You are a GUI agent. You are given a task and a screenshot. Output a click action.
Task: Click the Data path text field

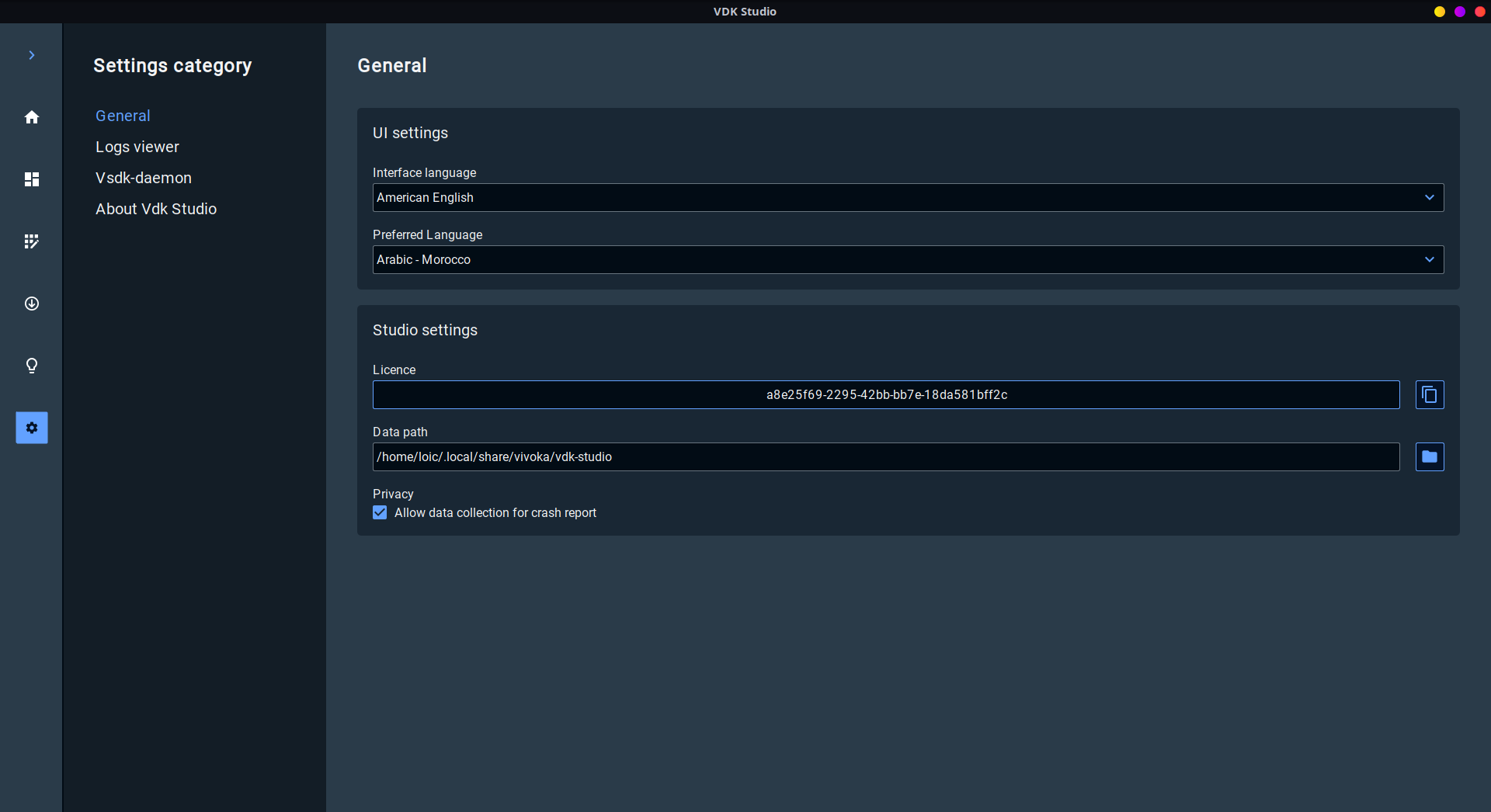[x=885, y=457]
